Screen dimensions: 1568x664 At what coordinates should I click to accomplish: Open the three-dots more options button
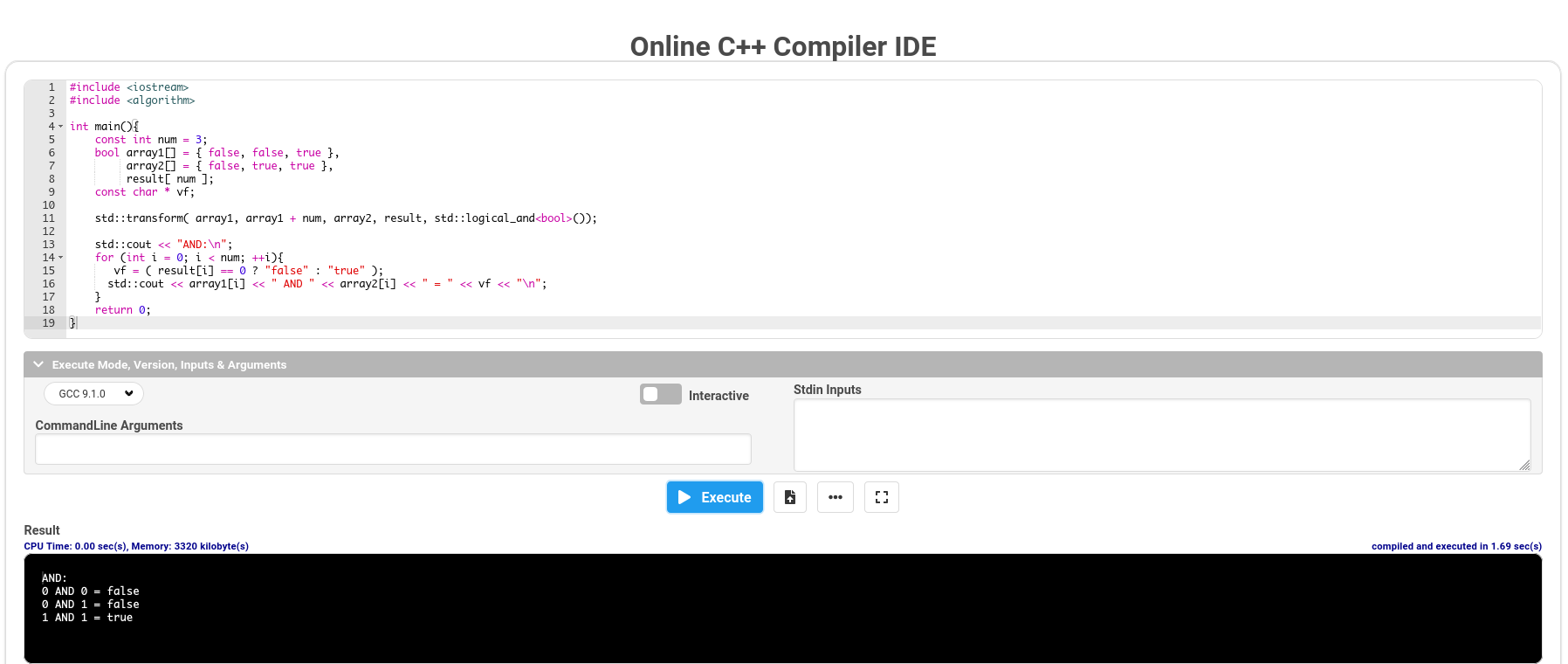(836, 497)
